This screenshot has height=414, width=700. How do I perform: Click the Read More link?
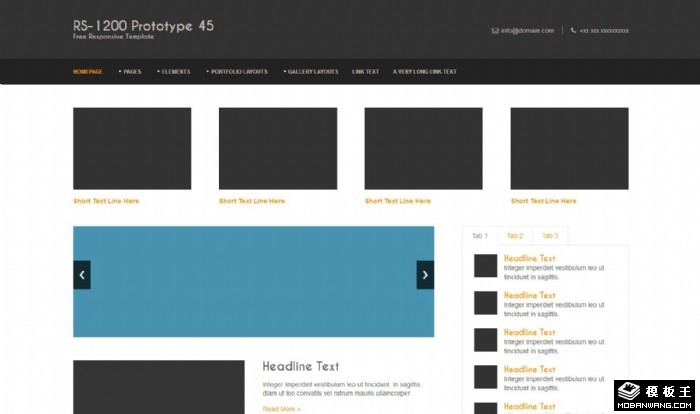tap(281, 409)
